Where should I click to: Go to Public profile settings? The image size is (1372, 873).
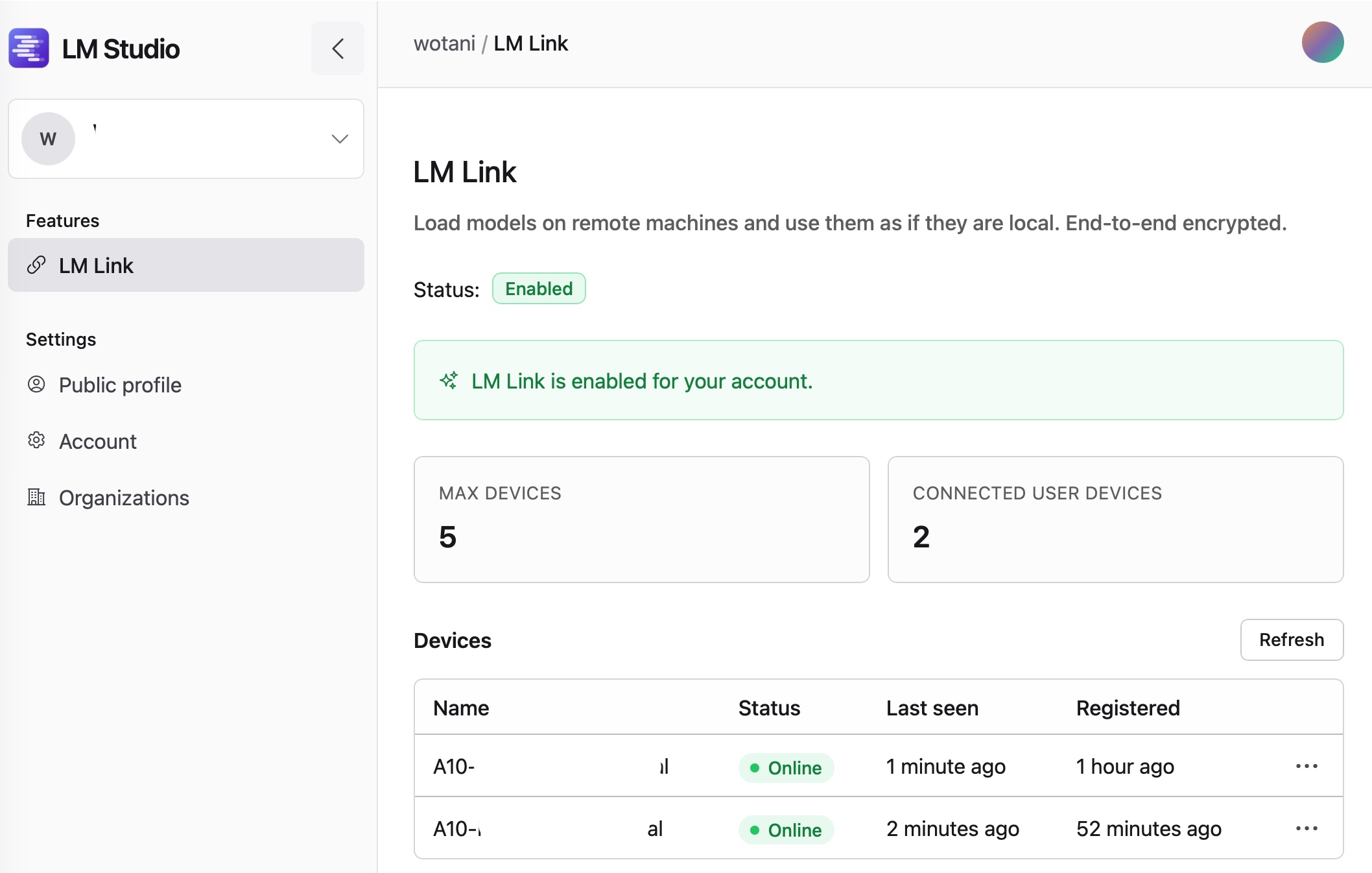click(120, 385)
